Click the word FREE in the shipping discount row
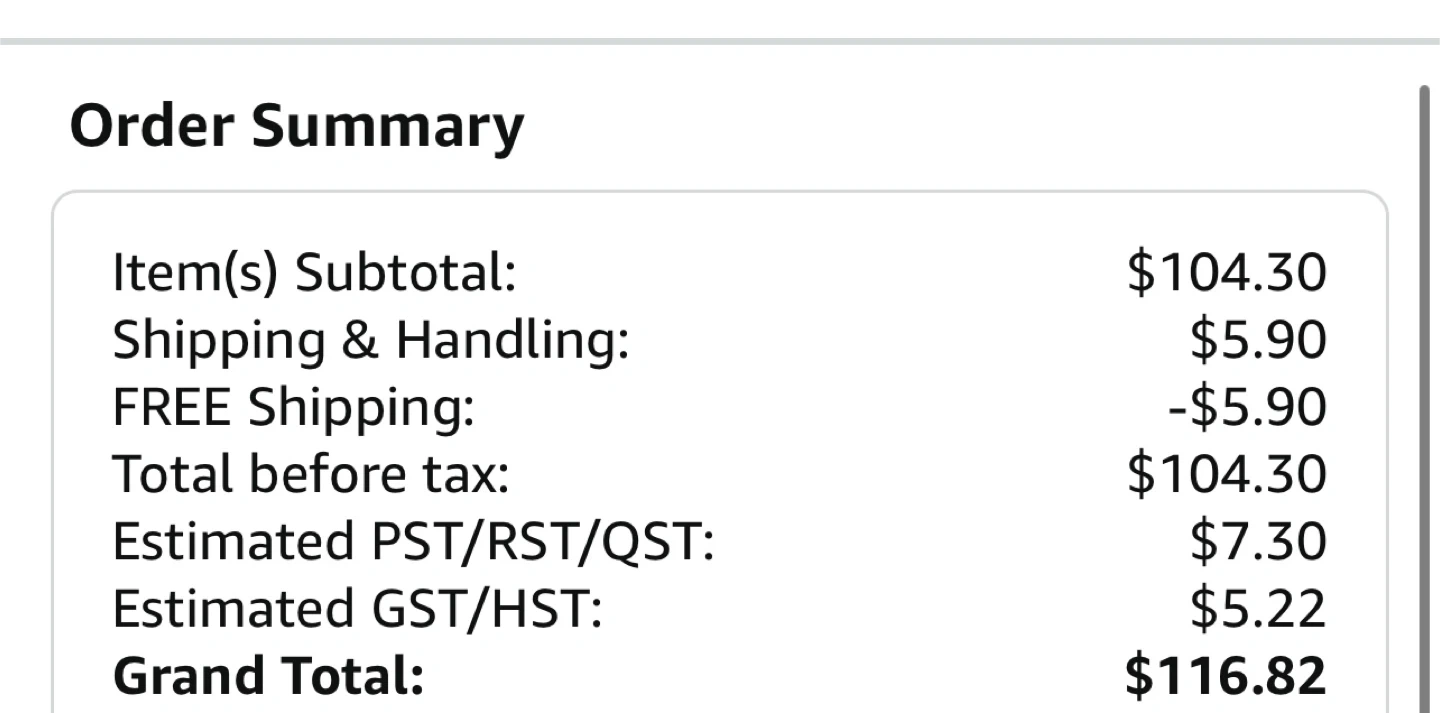 [173, 408]
